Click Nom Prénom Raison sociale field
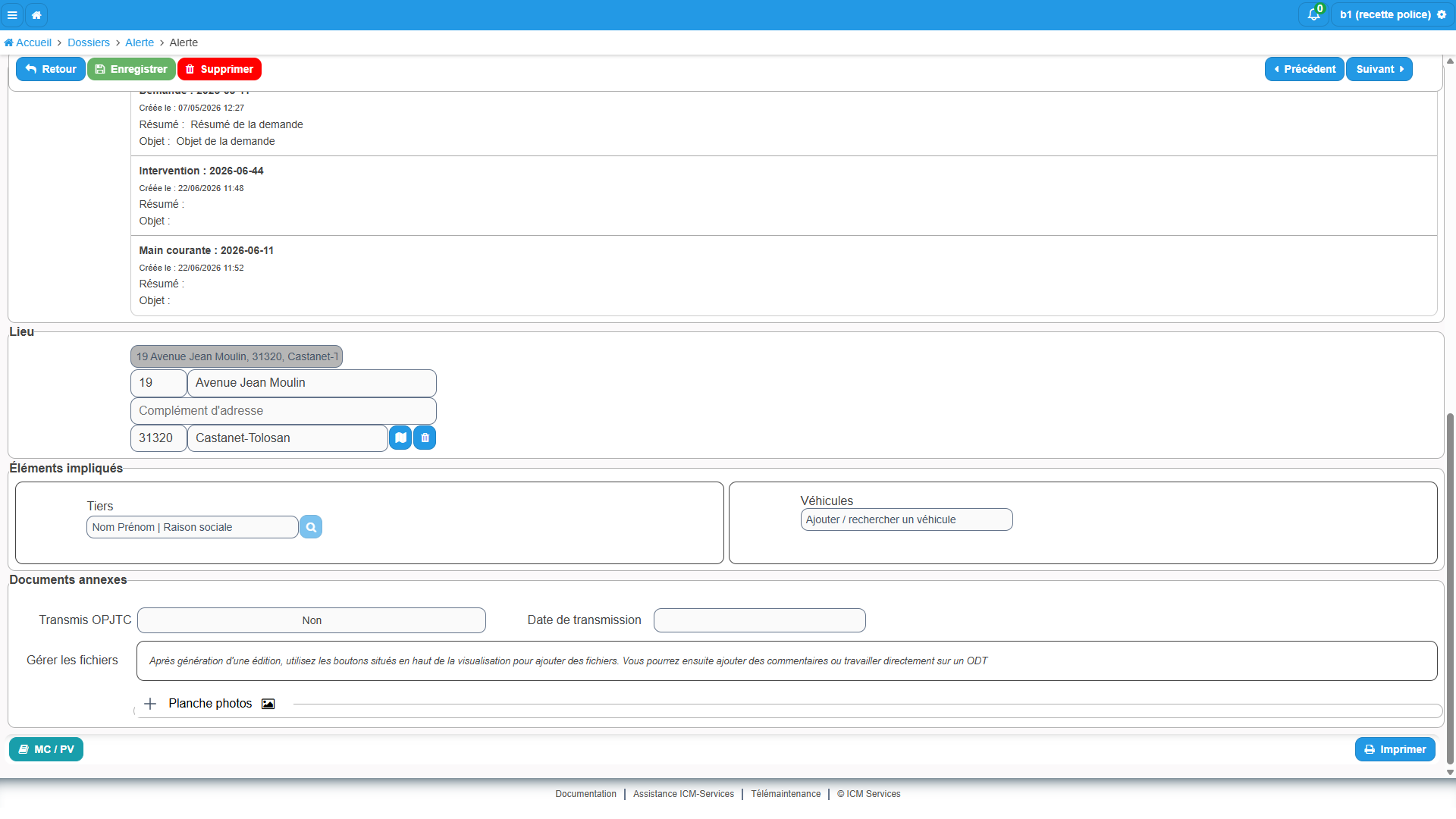This screenshot has height=819, width=1456. click(x=193, y=527)
